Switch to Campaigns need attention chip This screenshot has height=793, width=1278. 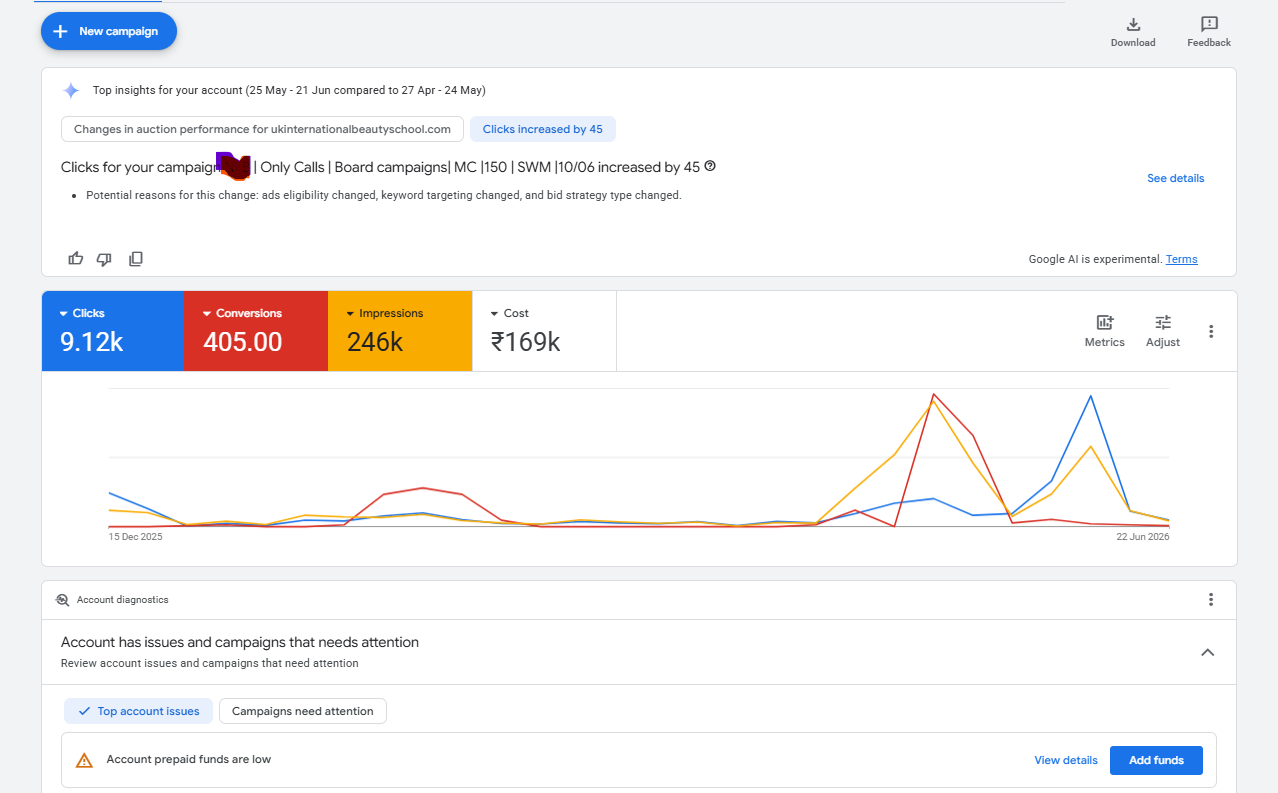click(303, 711)
